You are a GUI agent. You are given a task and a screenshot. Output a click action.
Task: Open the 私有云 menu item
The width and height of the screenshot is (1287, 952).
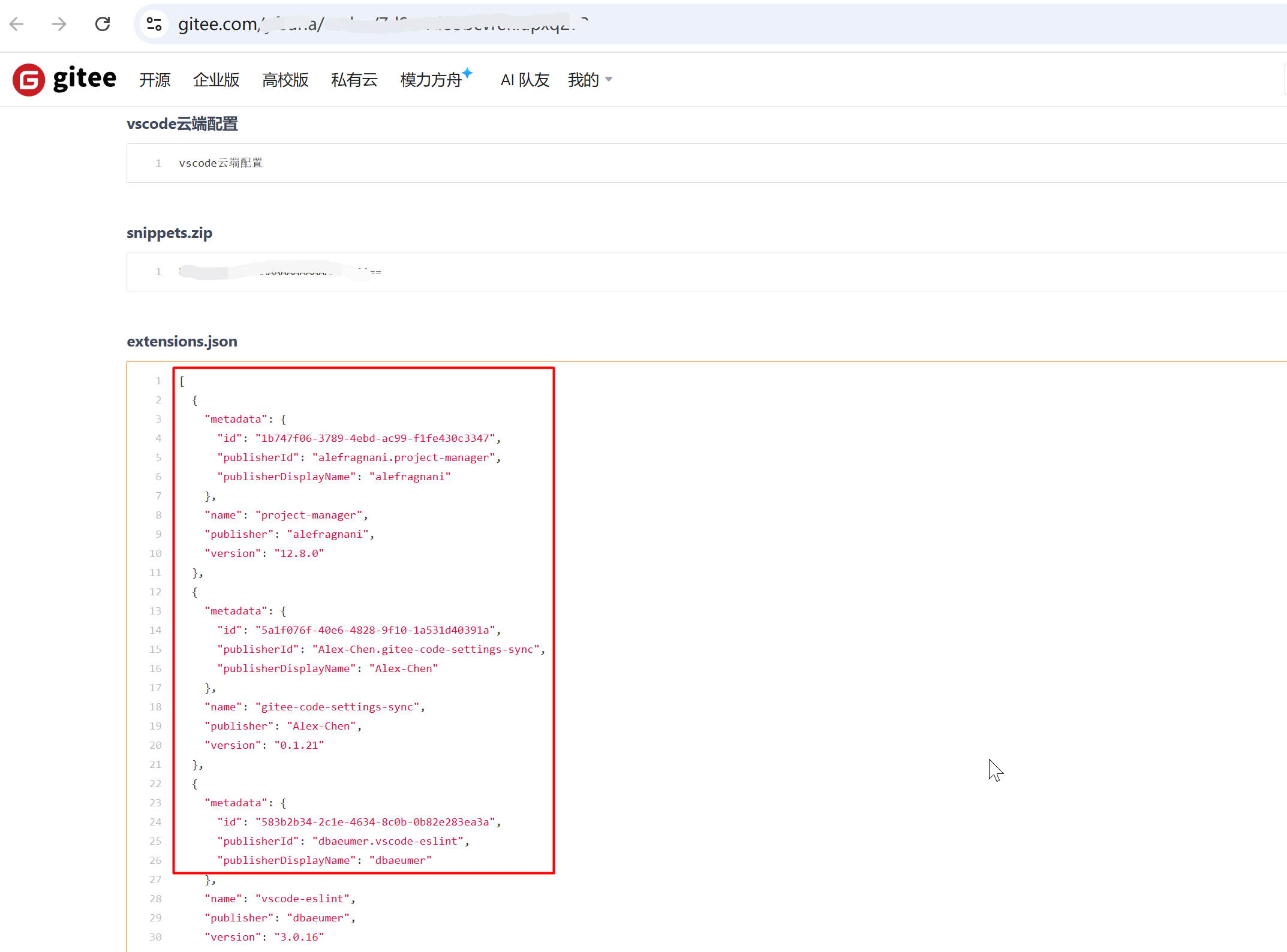point(354,80)
